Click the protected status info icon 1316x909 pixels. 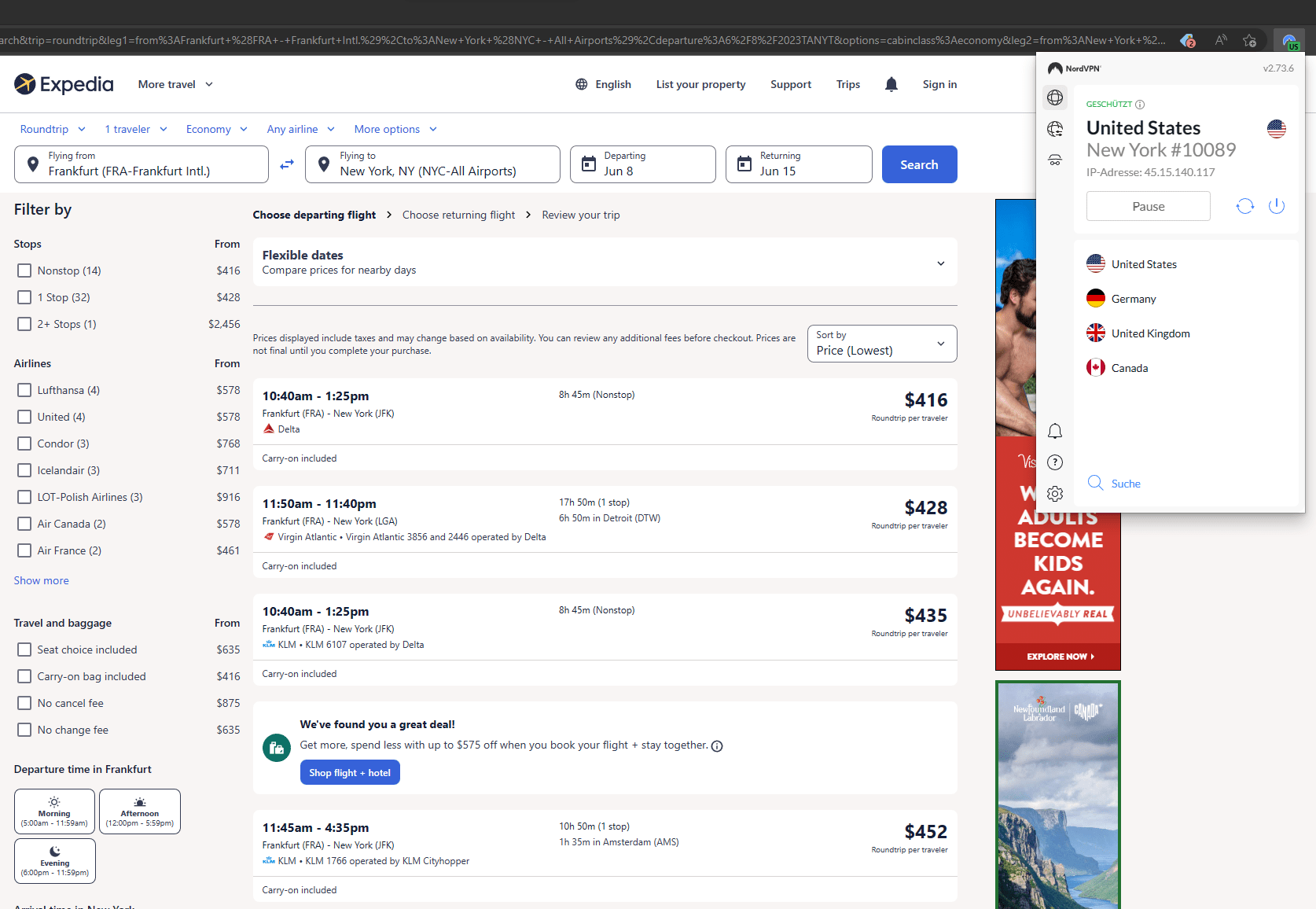pos(1140,104)
